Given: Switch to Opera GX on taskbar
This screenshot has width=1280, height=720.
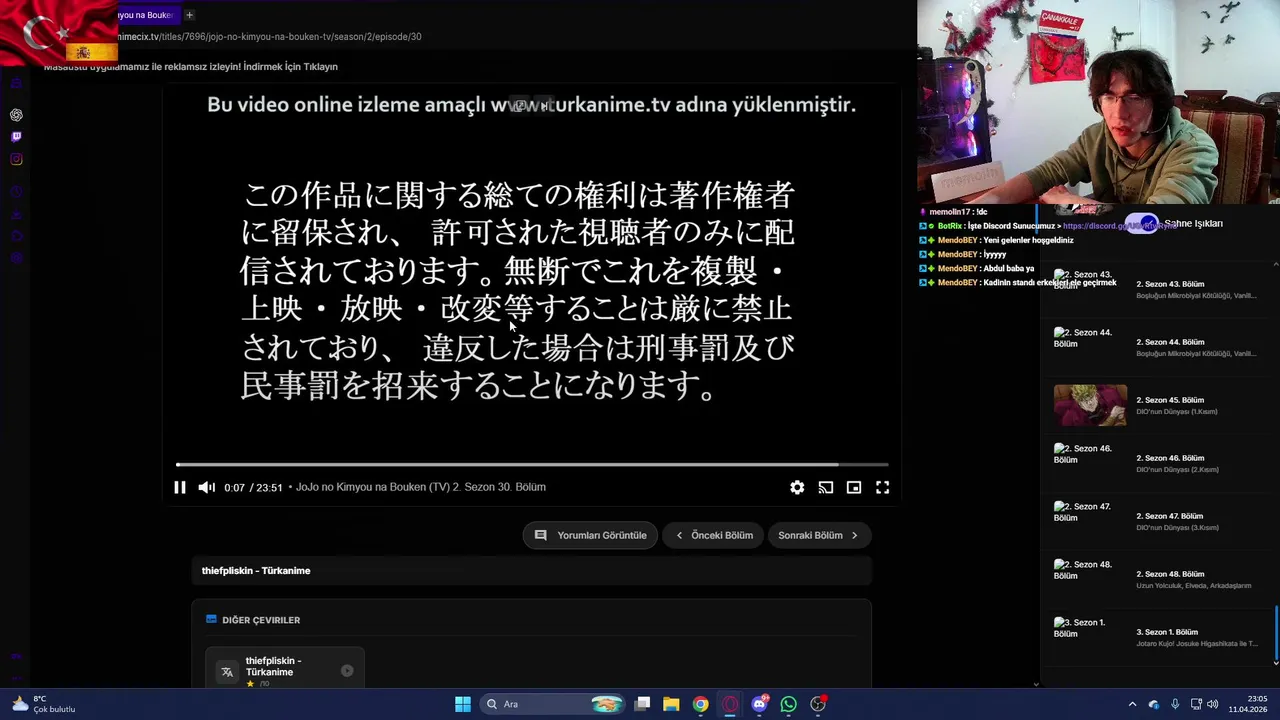Looking at the screenshot, I should tap(730, 704).
